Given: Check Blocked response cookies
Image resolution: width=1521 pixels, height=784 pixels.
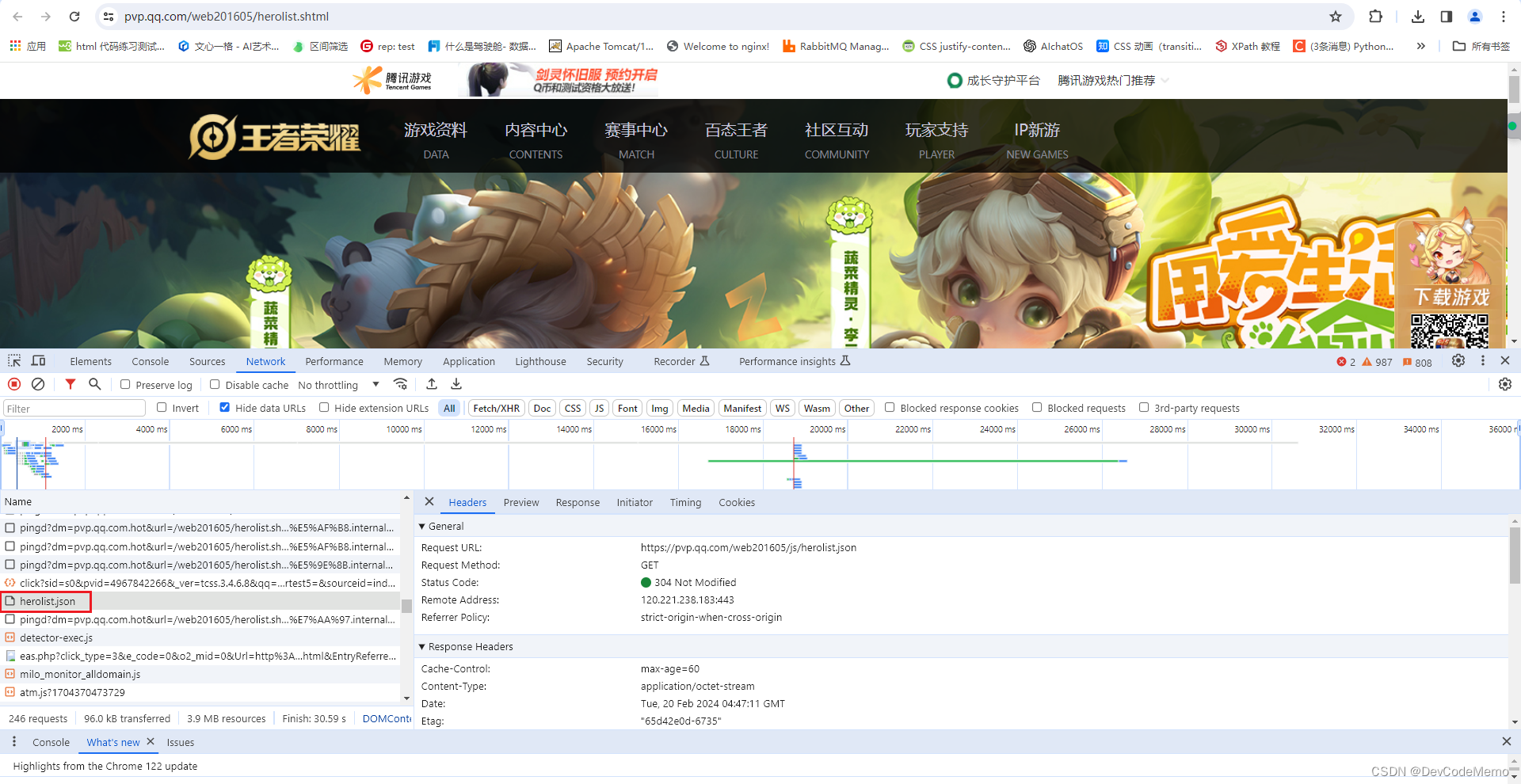Looking at the screenshot, I should point(890,408).
